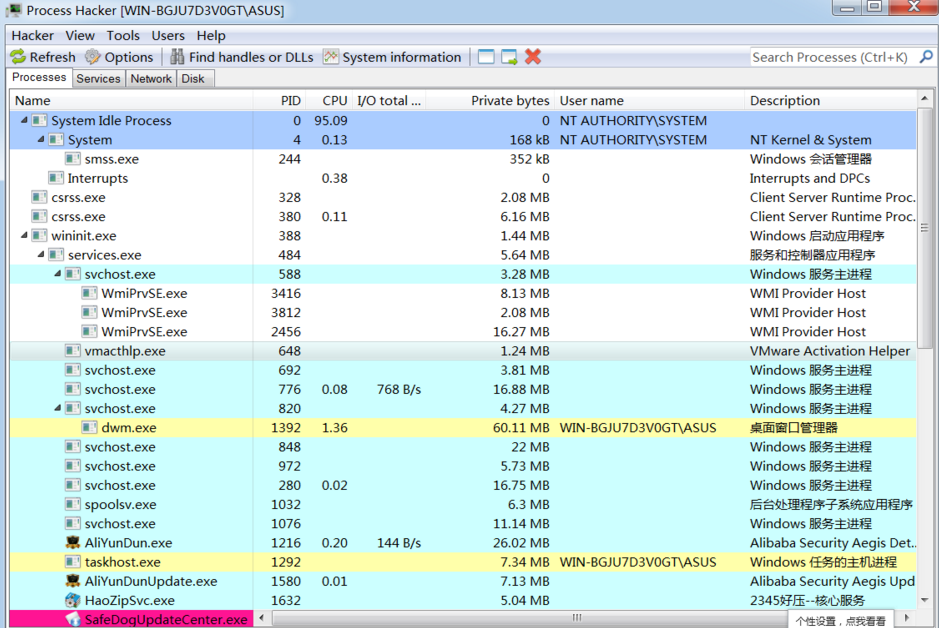Click the red X terminate icon on the toolbar

(x=533, y=57)
